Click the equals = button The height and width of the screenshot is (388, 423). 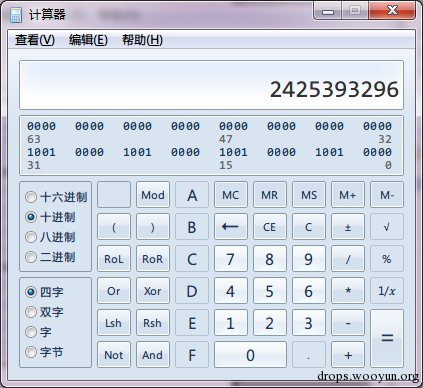click(387, 339)
